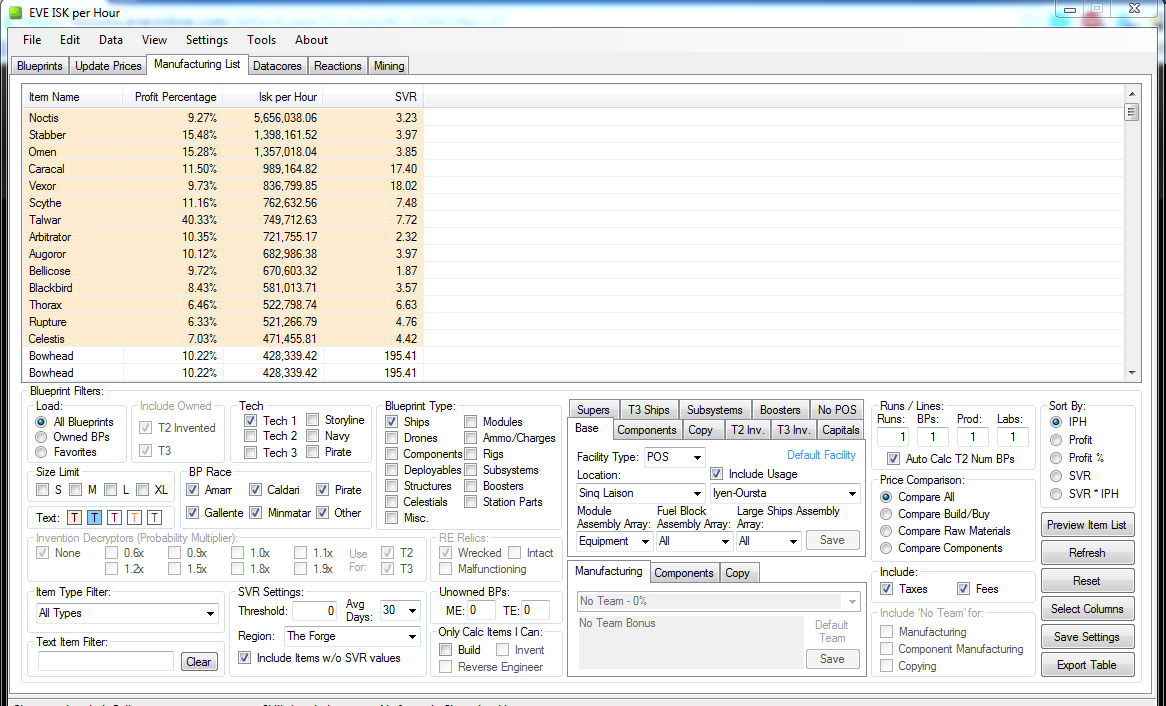
Task: Select the black T text color swatch
Action: (x=74, y=517)
